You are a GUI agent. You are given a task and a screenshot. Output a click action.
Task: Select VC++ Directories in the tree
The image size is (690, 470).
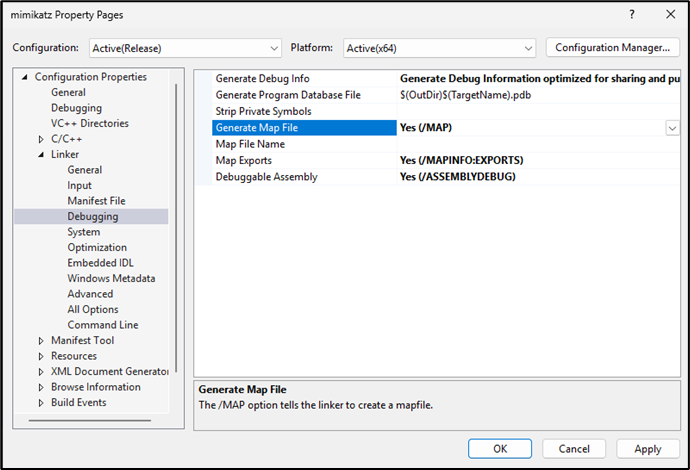90,123
